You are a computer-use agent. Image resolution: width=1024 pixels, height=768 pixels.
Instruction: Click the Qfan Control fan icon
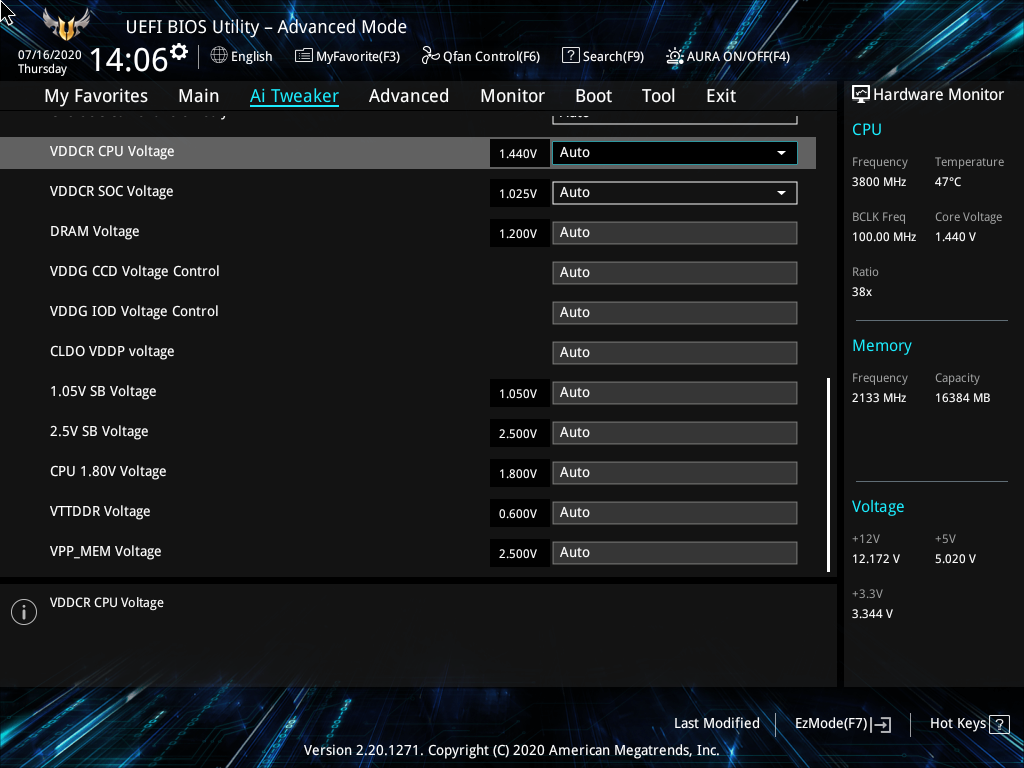click(430, 56)
